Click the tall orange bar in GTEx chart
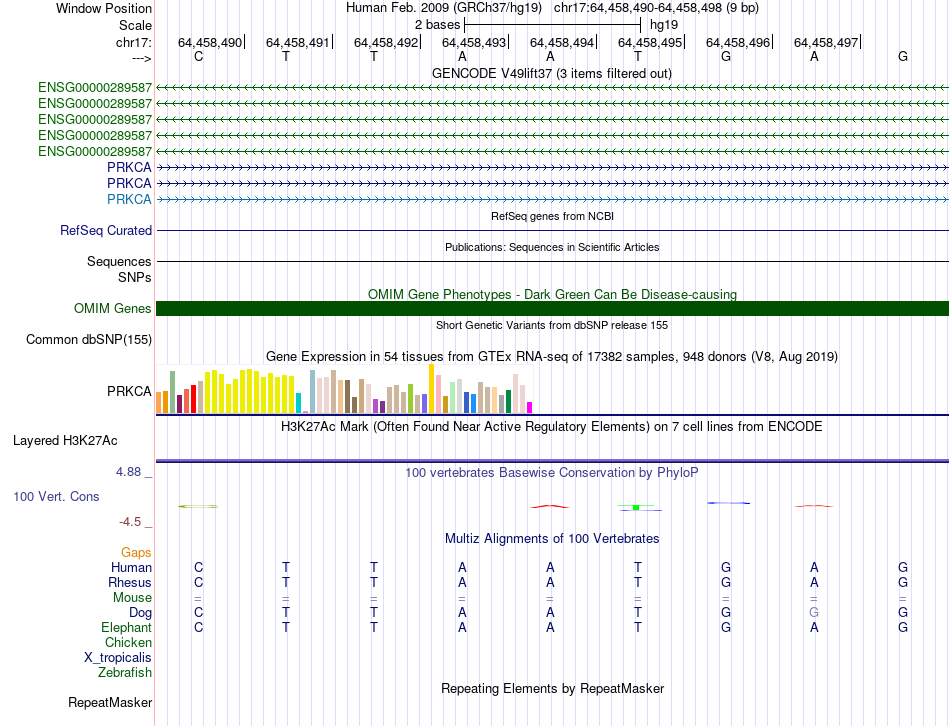 click(431, 388)
